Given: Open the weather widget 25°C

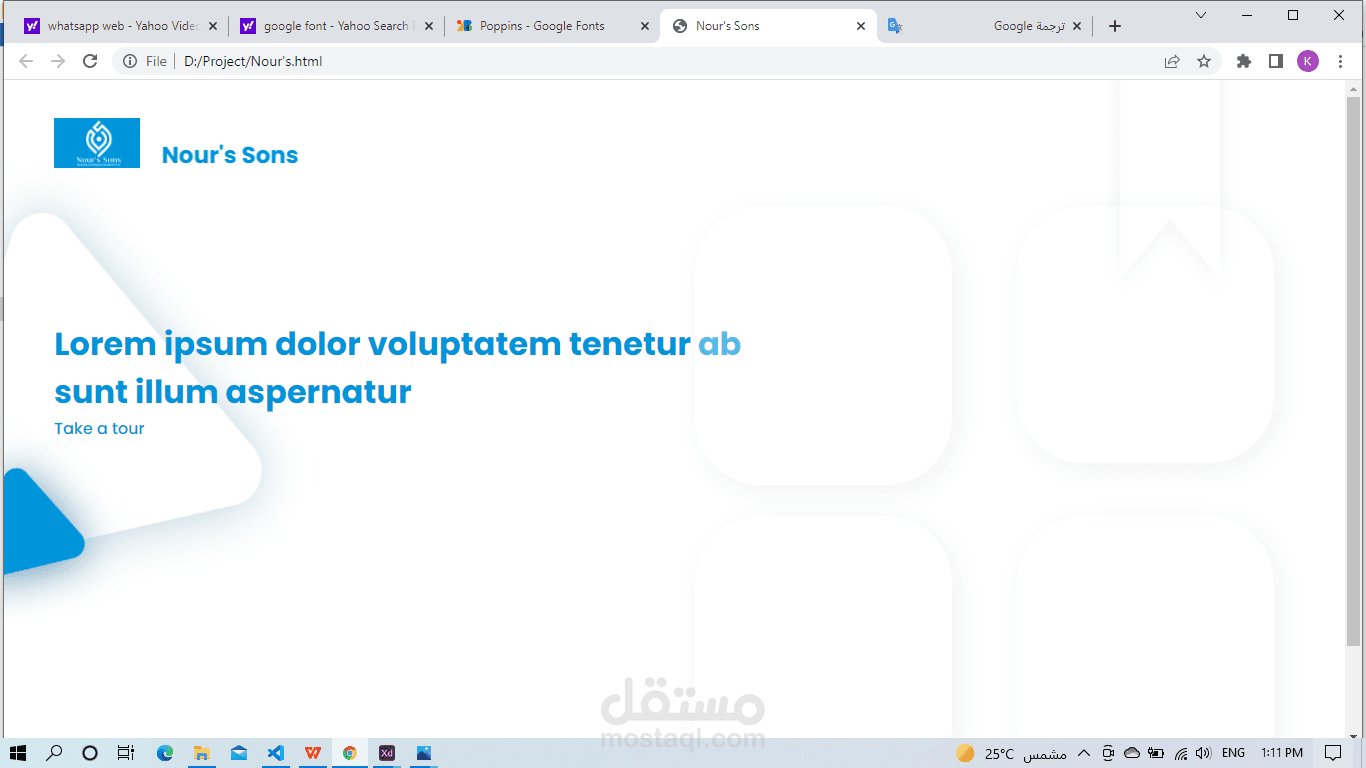Looking at the screenshot, I should 1011,753.
